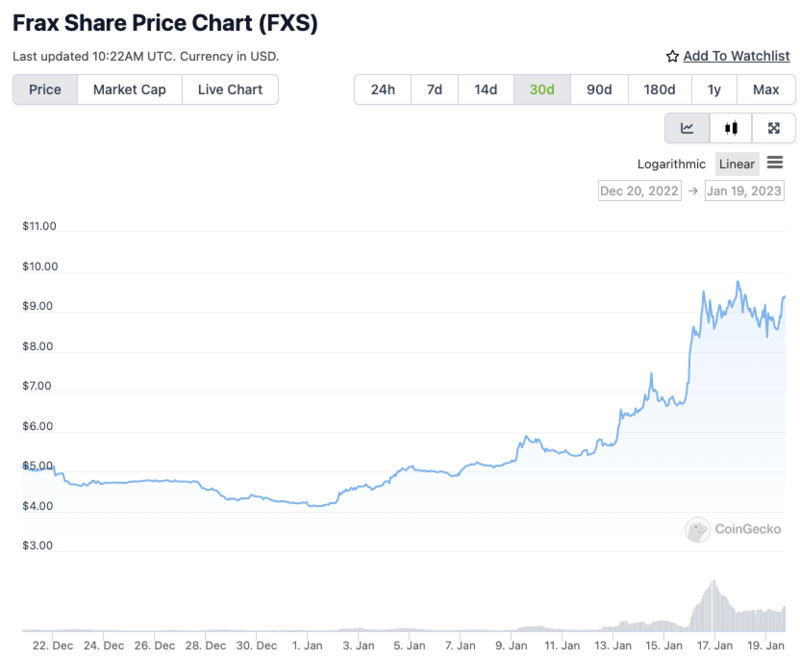Show Max history range

point(766,89)
